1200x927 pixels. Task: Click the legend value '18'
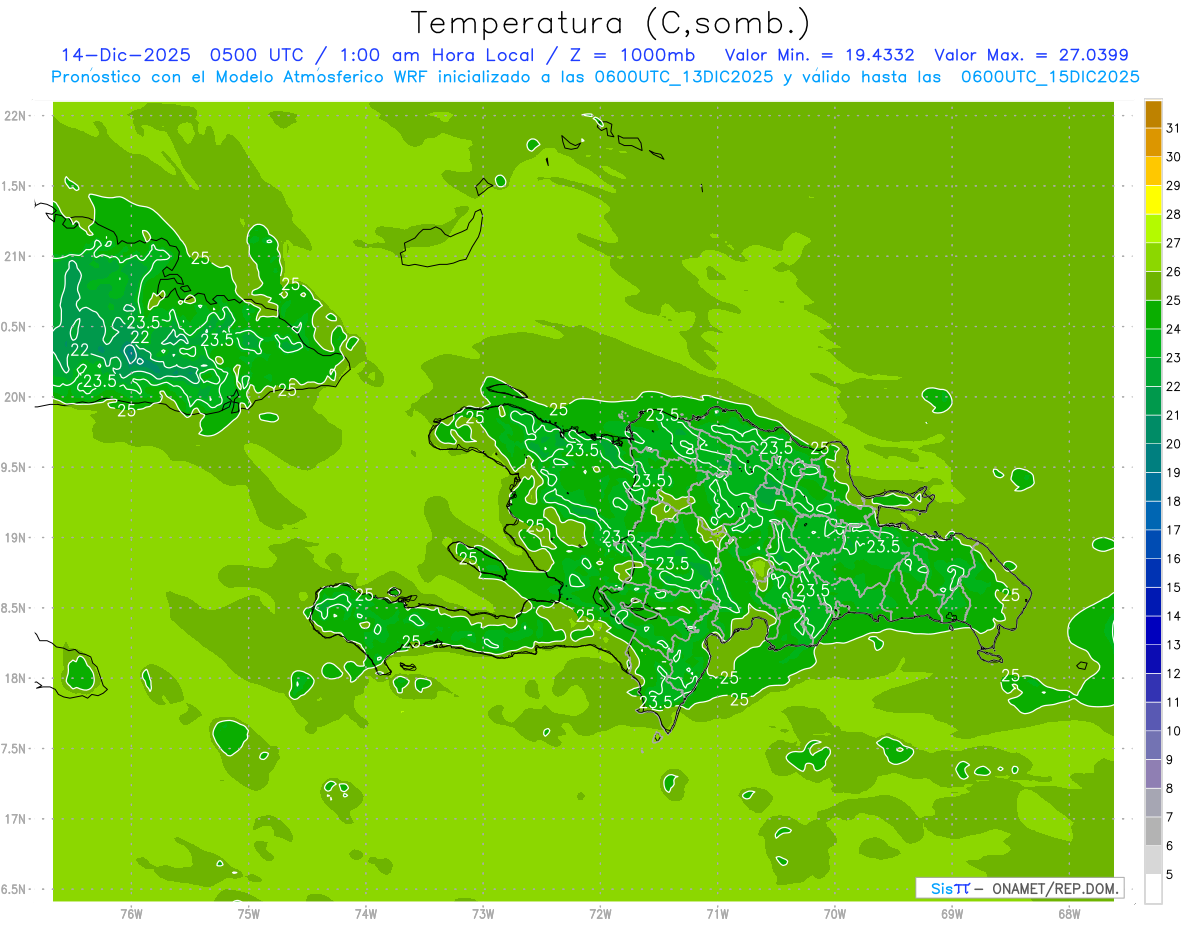pyautogui.click(x=1174, y=501)
